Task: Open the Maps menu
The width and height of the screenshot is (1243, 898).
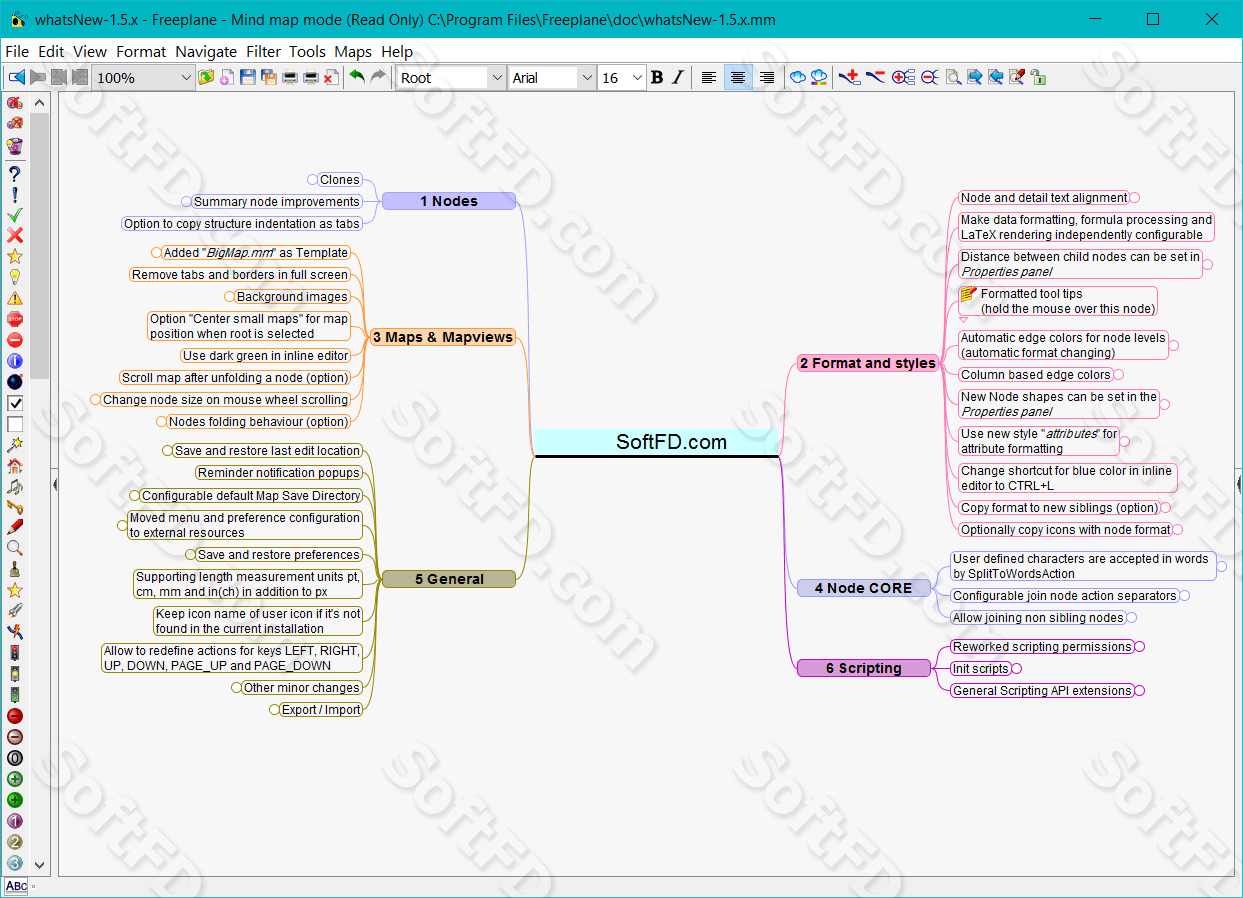Action: pos(353,51)
